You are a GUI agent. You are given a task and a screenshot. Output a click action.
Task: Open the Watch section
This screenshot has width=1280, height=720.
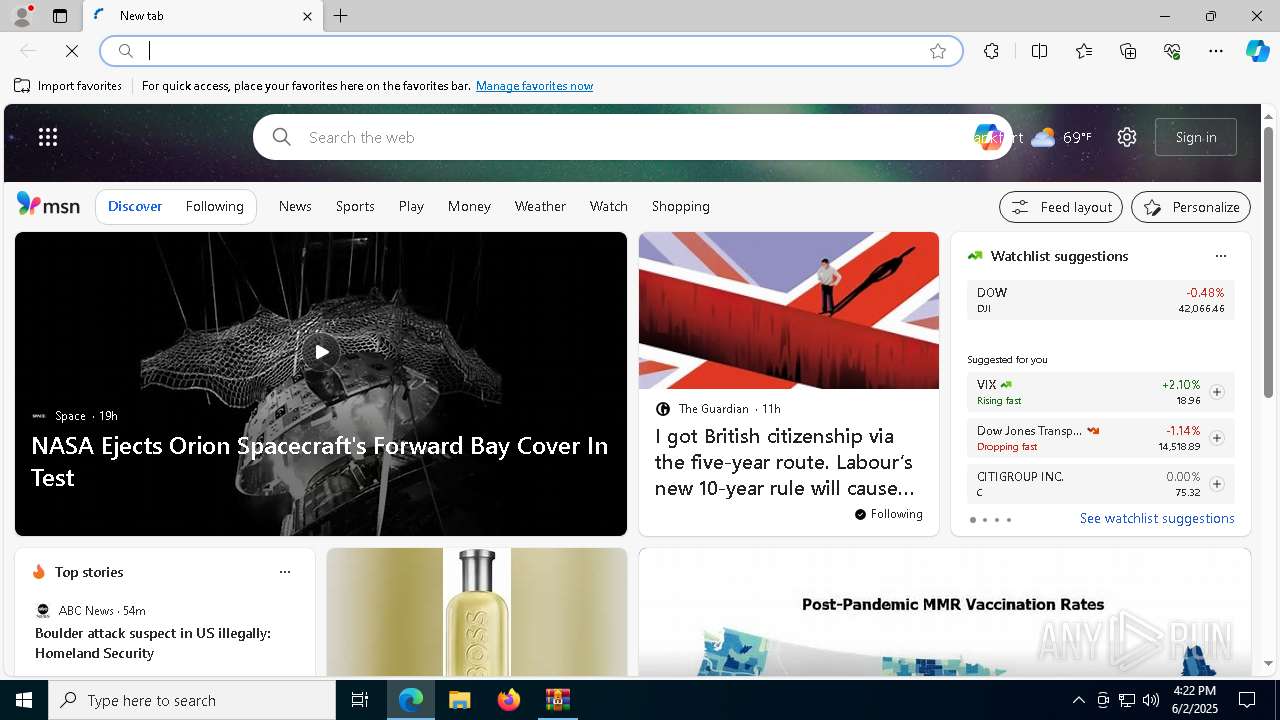click(x=608, y=206)
